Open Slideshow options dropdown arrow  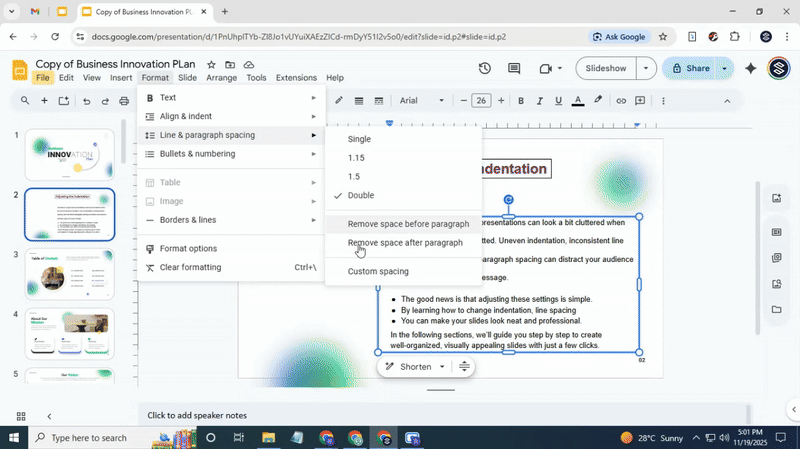point(646,68)
